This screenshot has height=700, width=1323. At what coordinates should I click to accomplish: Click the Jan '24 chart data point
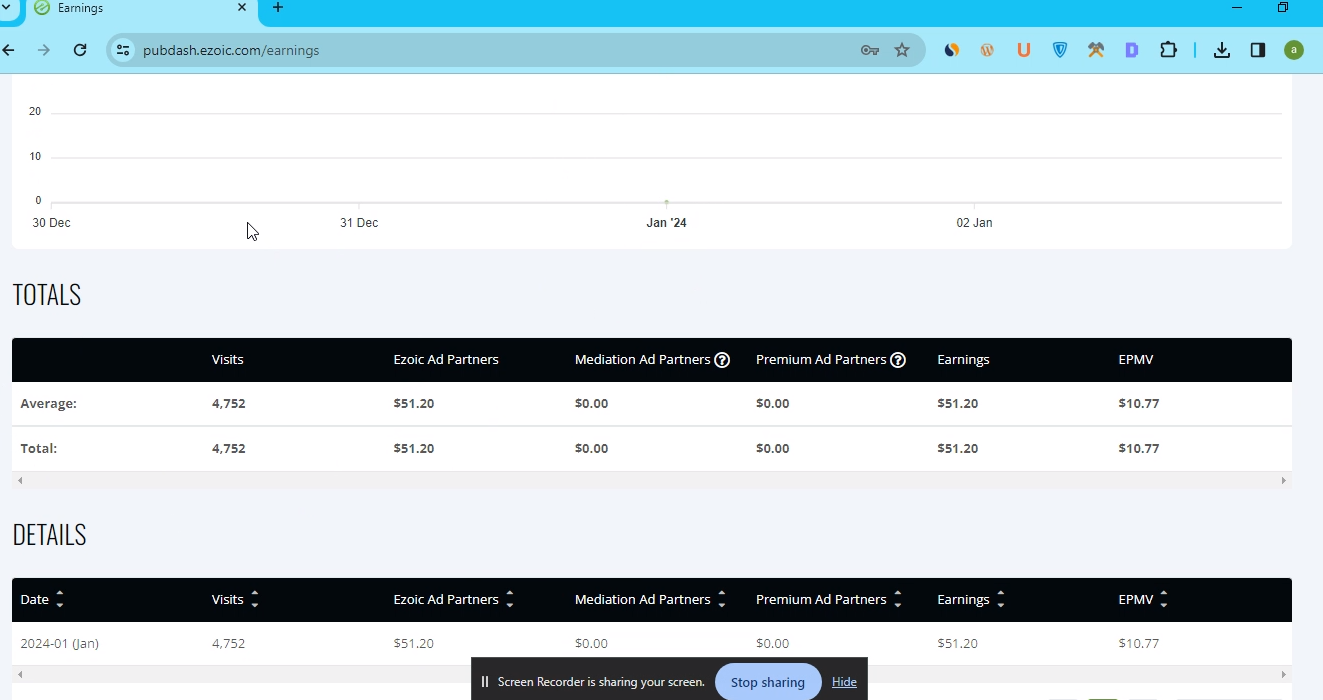click(667, 202)
